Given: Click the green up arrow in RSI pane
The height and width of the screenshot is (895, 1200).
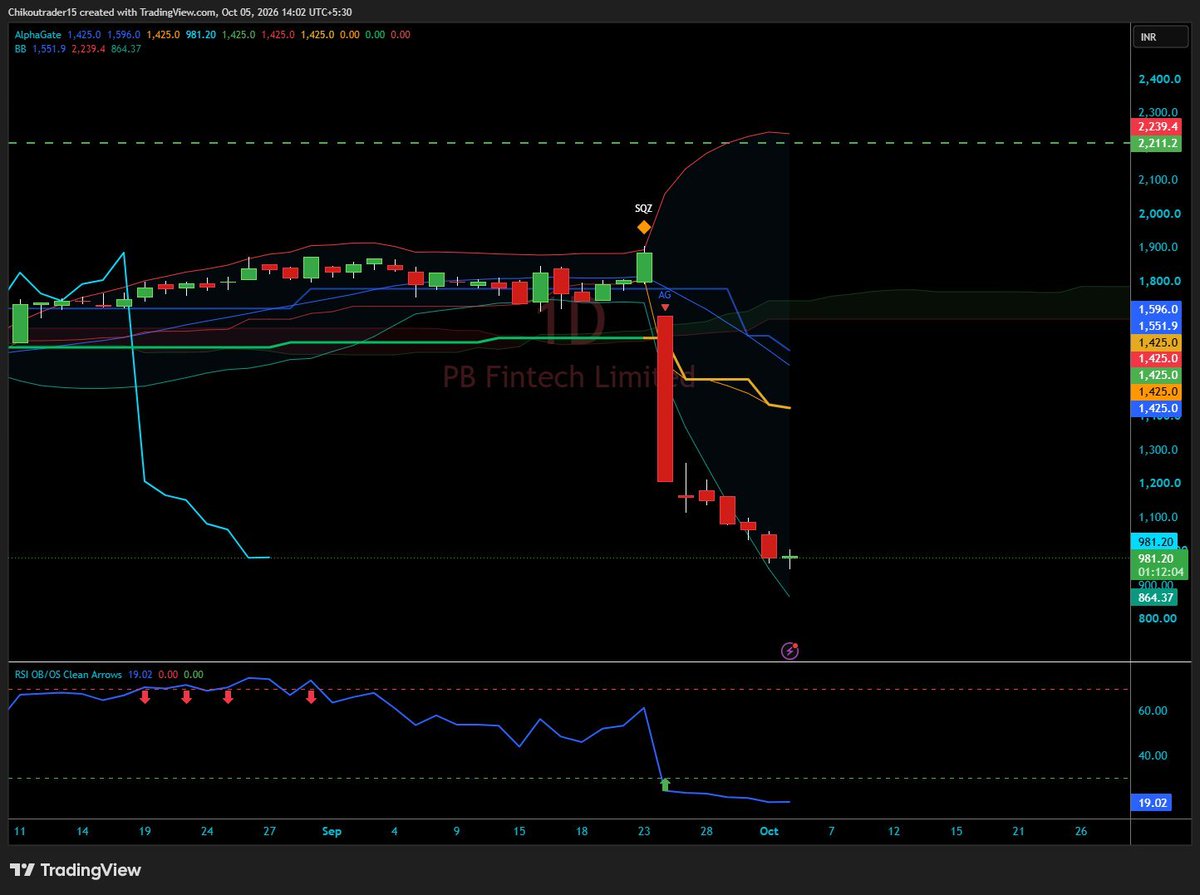Looking at the screenshot, I should tap(665, 784).
